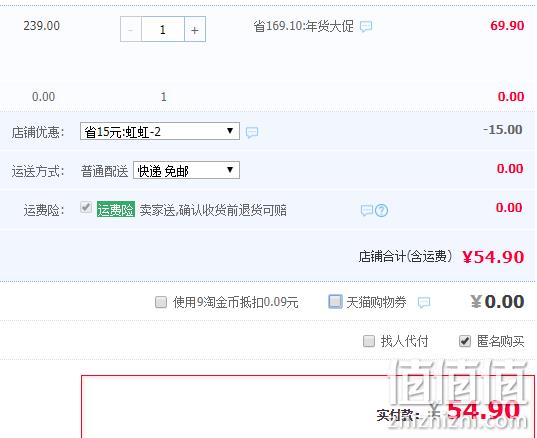Open the 店铺优惠 省15元 dropdown
This screenshot has height=438, width=537.
coord(160,132)
